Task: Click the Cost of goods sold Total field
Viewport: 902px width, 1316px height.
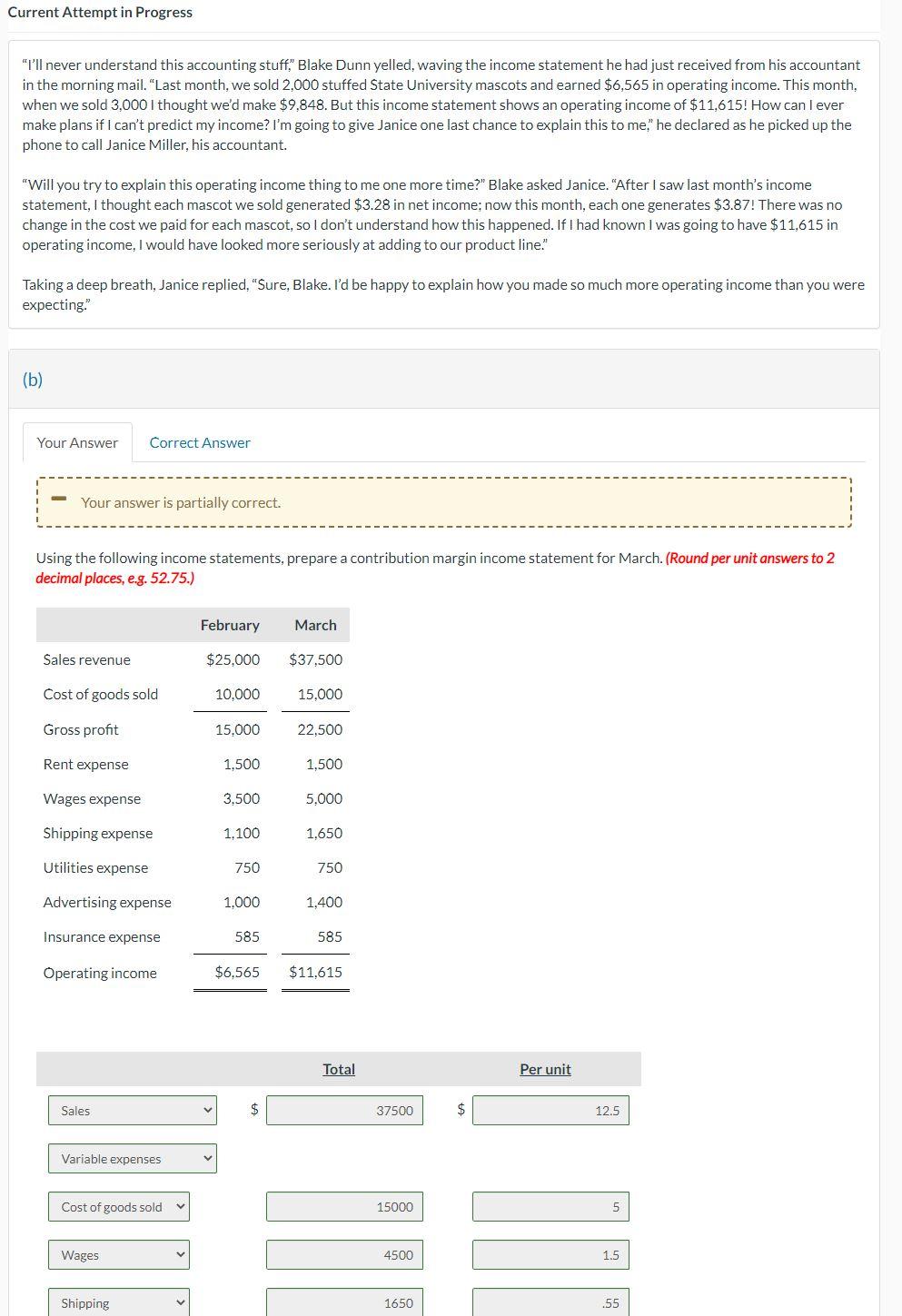Action: click(344, 1206)
